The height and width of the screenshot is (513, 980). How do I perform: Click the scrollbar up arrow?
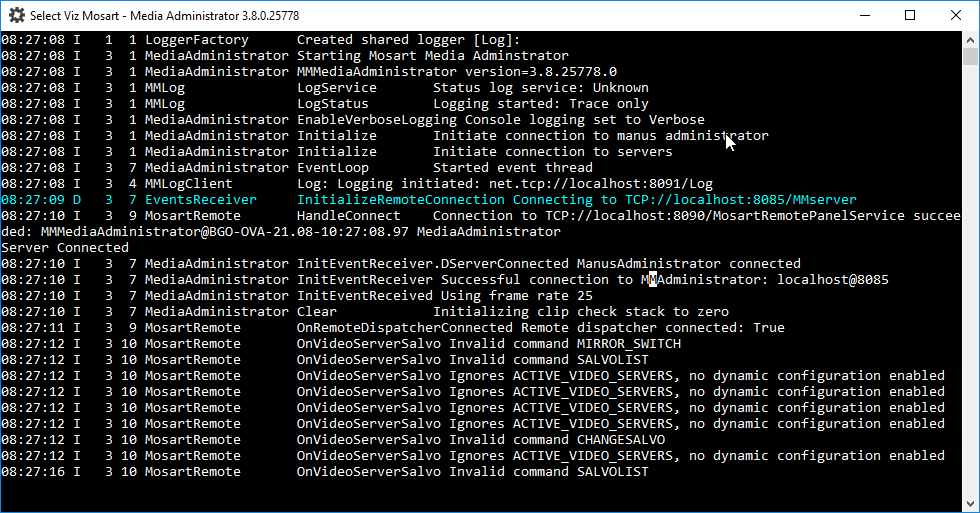click(x=970, y=40)
